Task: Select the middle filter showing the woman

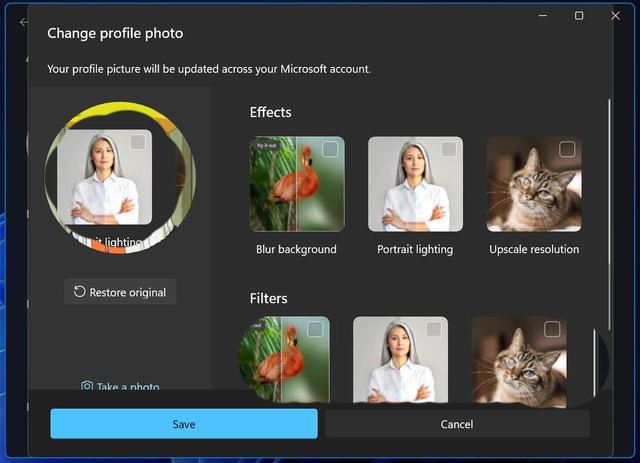Action: (400, 360)
